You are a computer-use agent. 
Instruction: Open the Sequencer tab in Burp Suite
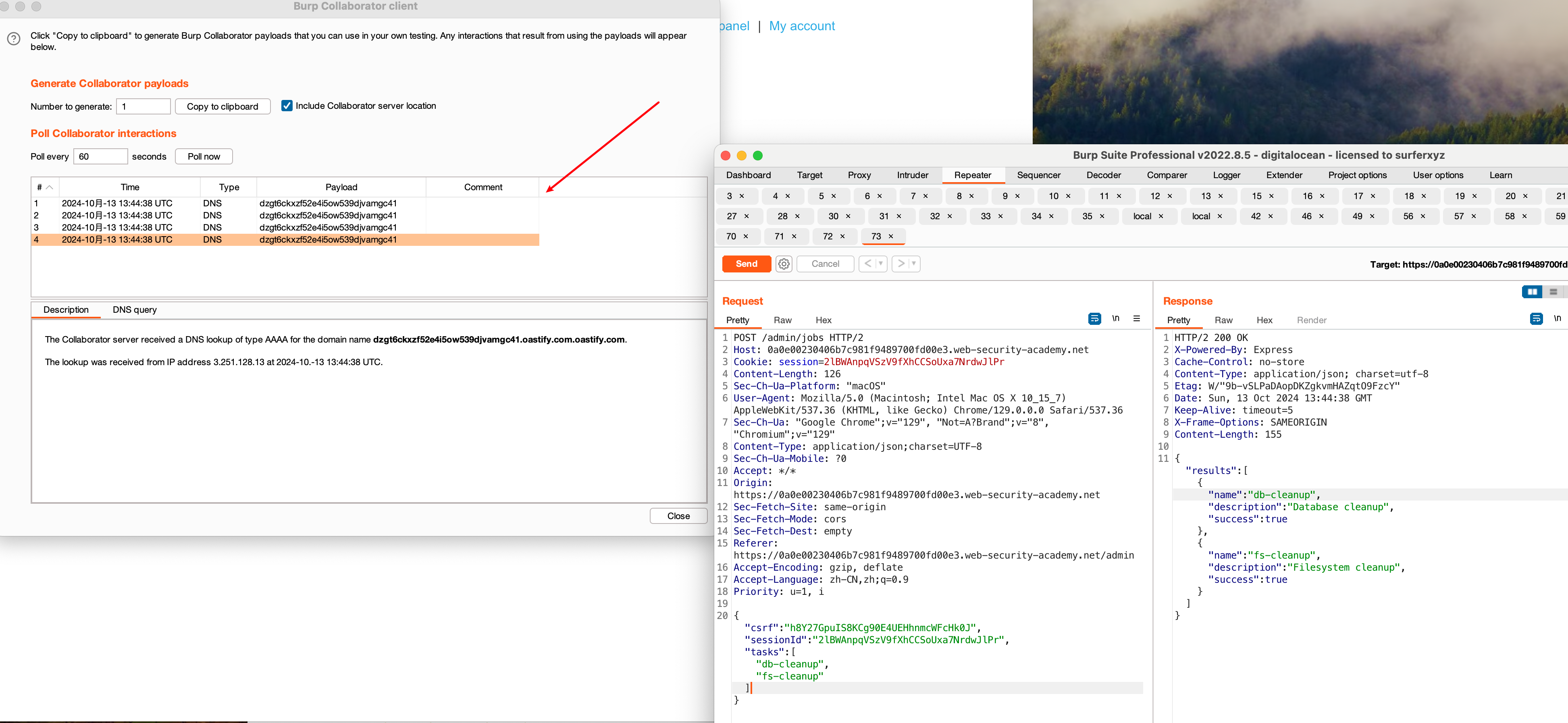pyautogui.click(x=1039, y=175)
